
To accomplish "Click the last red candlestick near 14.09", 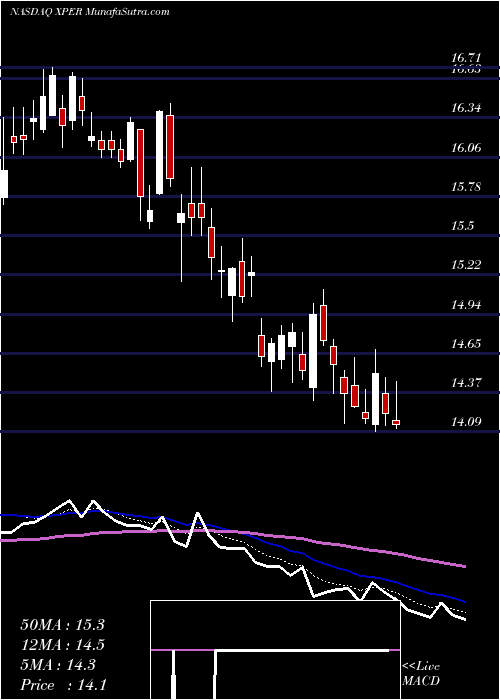I will click(x=396, y=422).
